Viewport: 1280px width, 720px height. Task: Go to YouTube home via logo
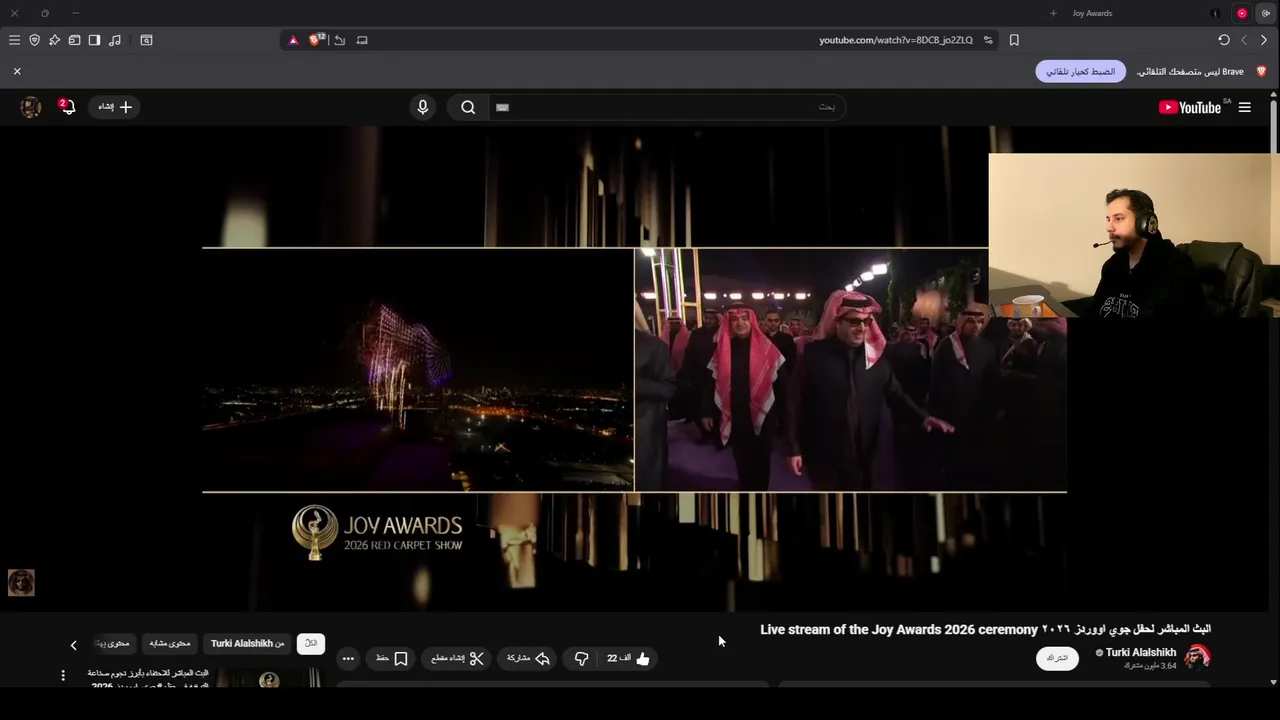(x=1191, y=107)
